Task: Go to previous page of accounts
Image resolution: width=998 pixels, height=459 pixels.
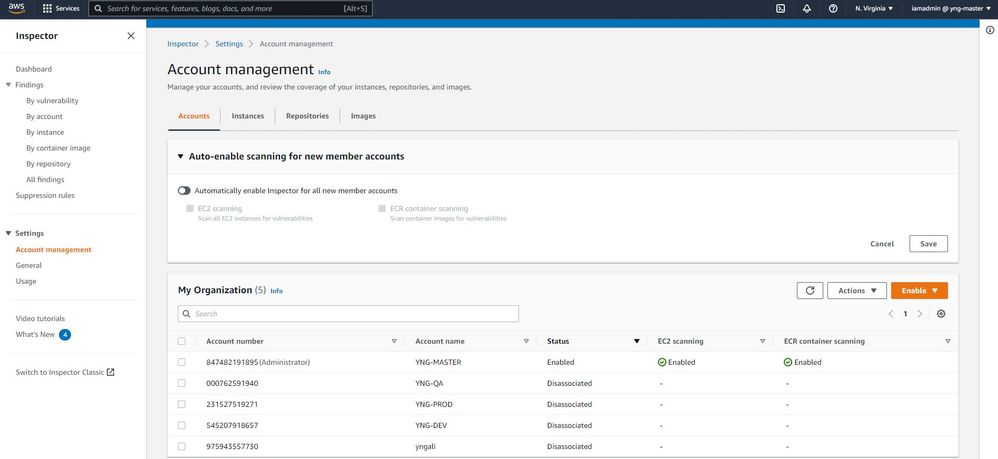Action: (x=890, y=314)
